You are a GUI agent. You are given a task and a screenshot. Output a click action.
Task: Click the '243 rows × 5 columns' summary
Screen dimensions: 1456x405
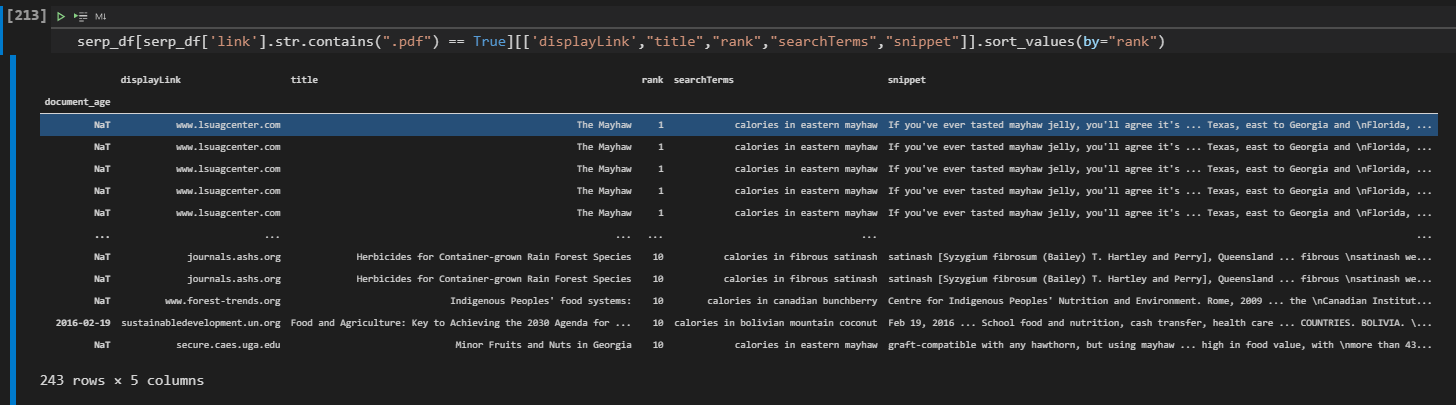click(x=122, y=381)
